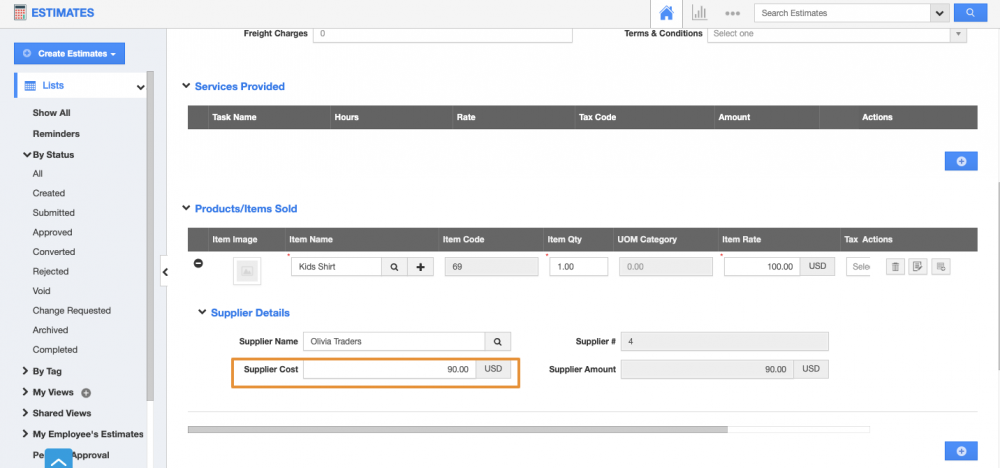Click the plus icon beside Item Name

pos(420,267)
